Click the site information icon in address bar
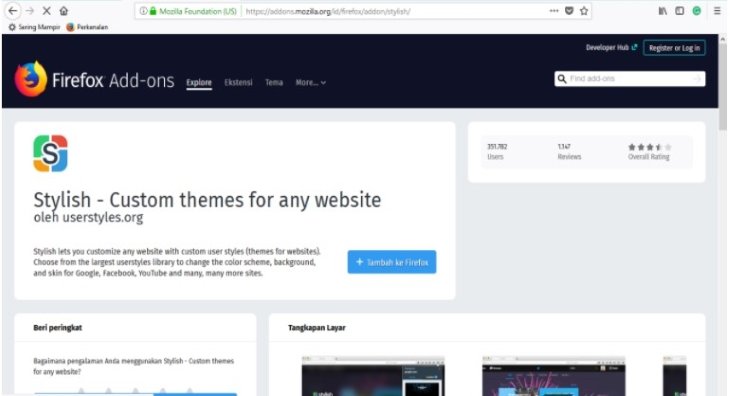Screen dimensions: 730x396 click(x=143, y=11)
